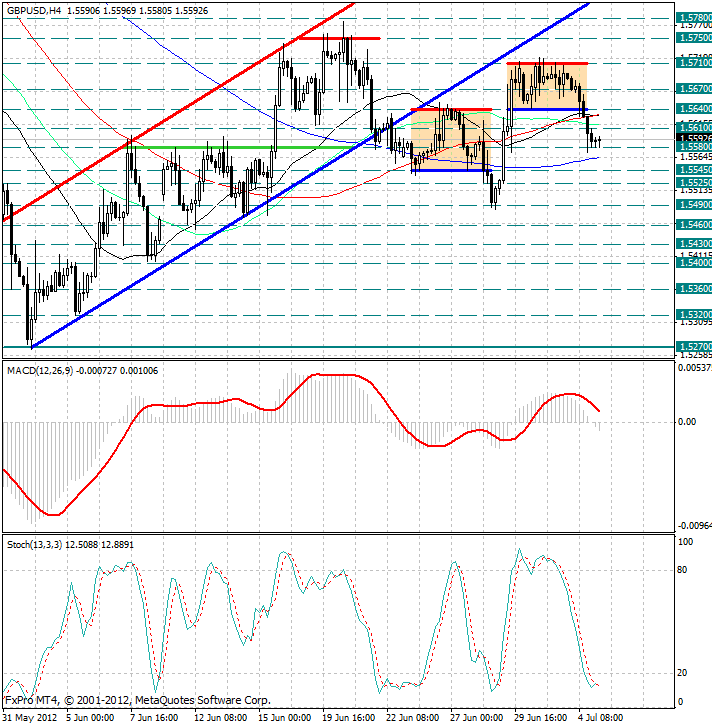Select the 1.5750 price level label
The image size is (712, 725).
[x=694, y=37]
